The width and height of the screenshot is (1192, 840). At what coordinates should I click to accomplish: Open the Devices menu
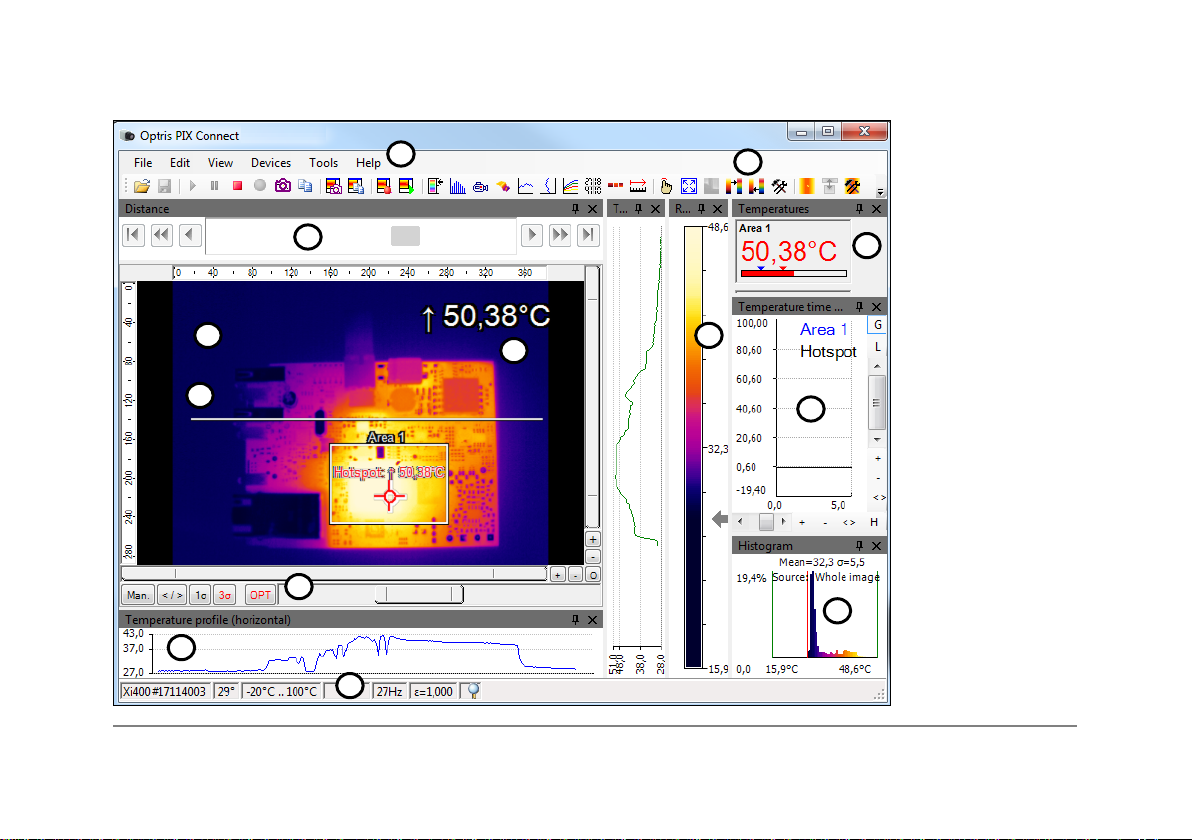[x=271, y=163]
